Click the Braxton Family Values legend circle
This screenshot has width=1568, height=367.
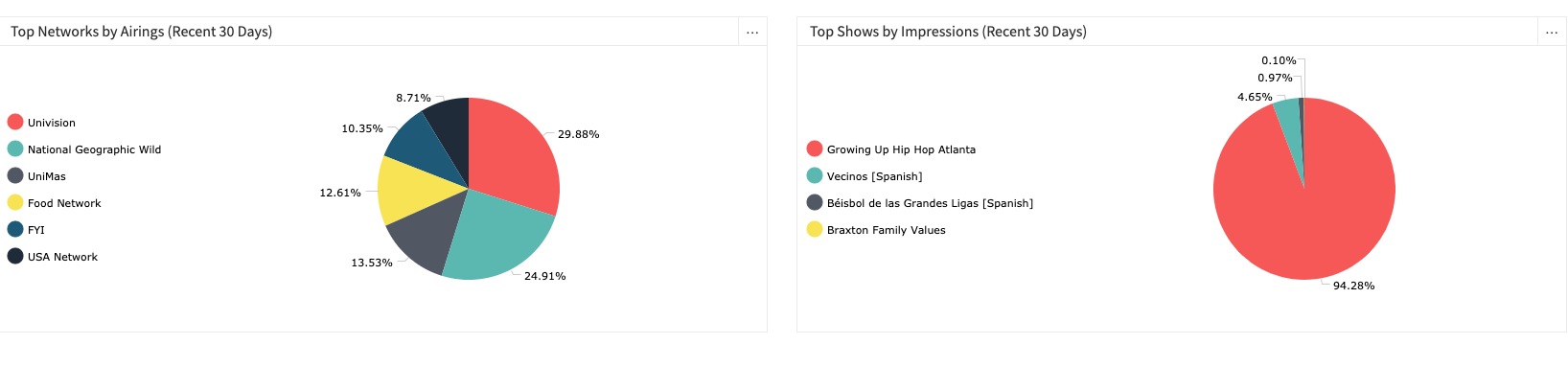point(815,229)
